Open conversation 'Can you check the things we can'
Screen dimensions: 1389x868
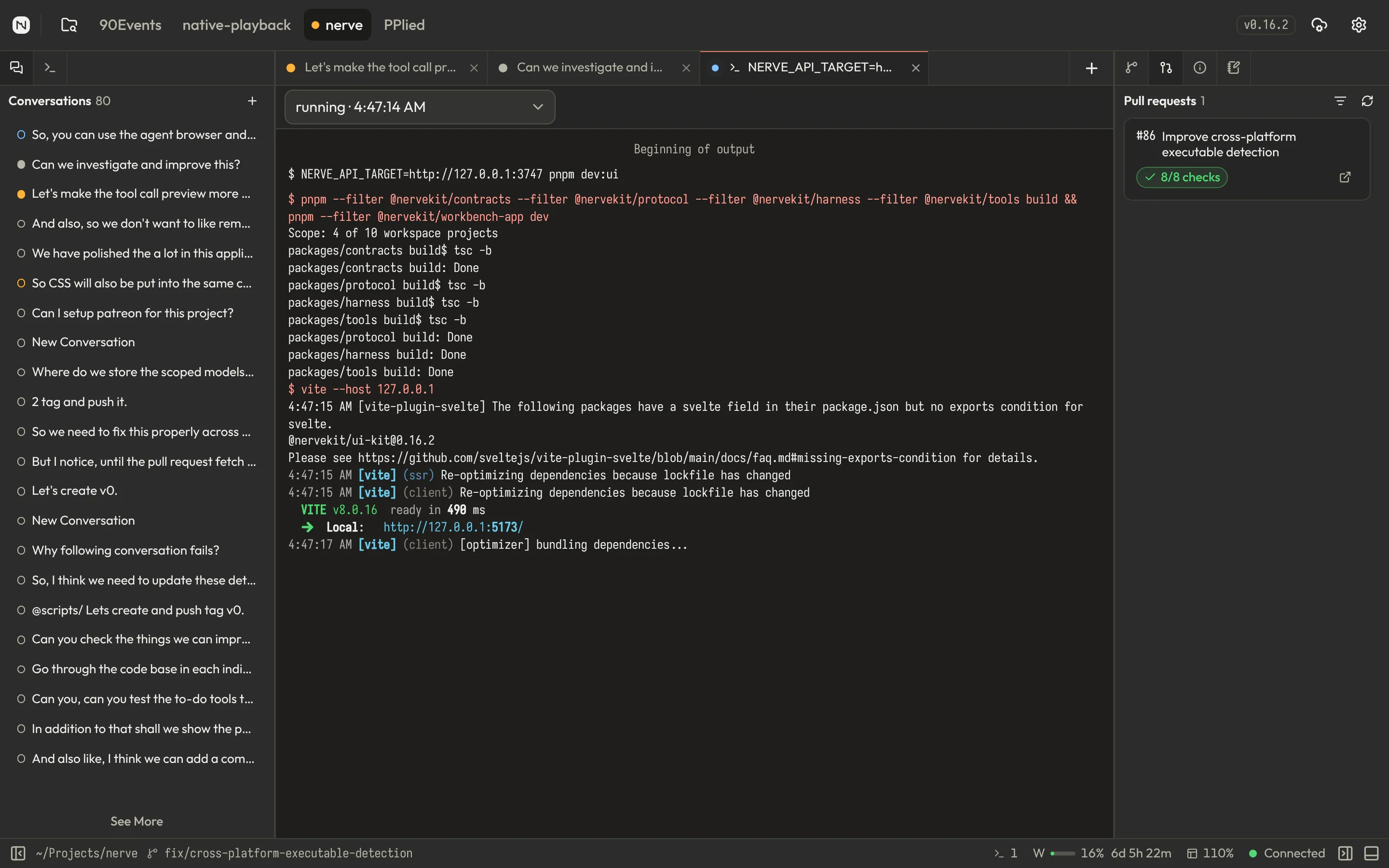[136, 640]
